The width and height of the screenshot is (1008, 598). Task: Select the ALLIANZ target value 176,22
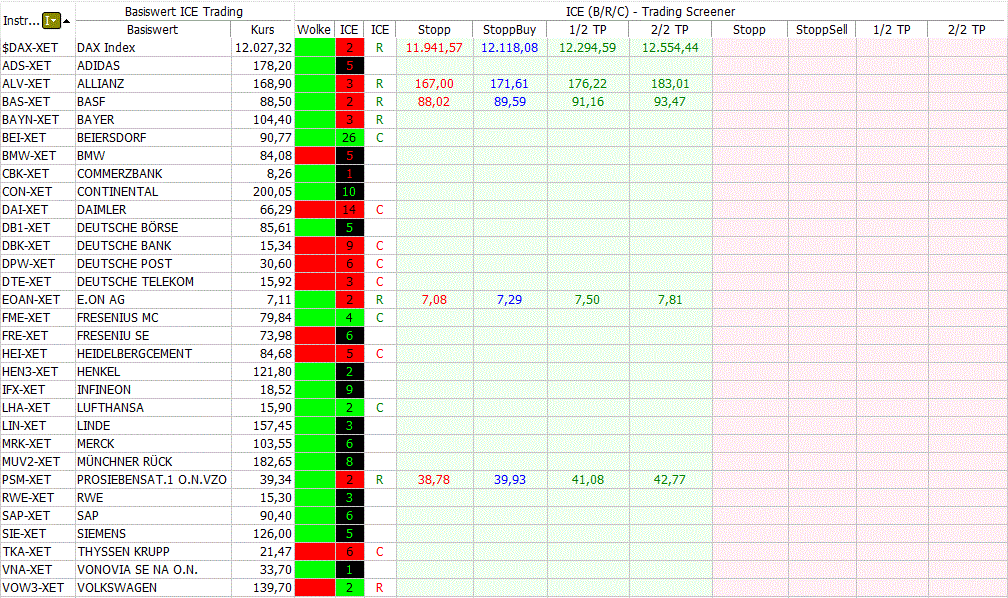[587, 84]
